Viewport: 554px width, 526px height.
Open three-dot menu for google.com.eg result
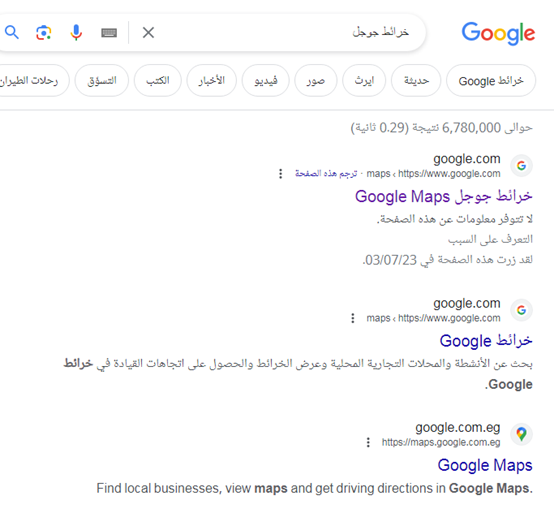pos(368,442)
